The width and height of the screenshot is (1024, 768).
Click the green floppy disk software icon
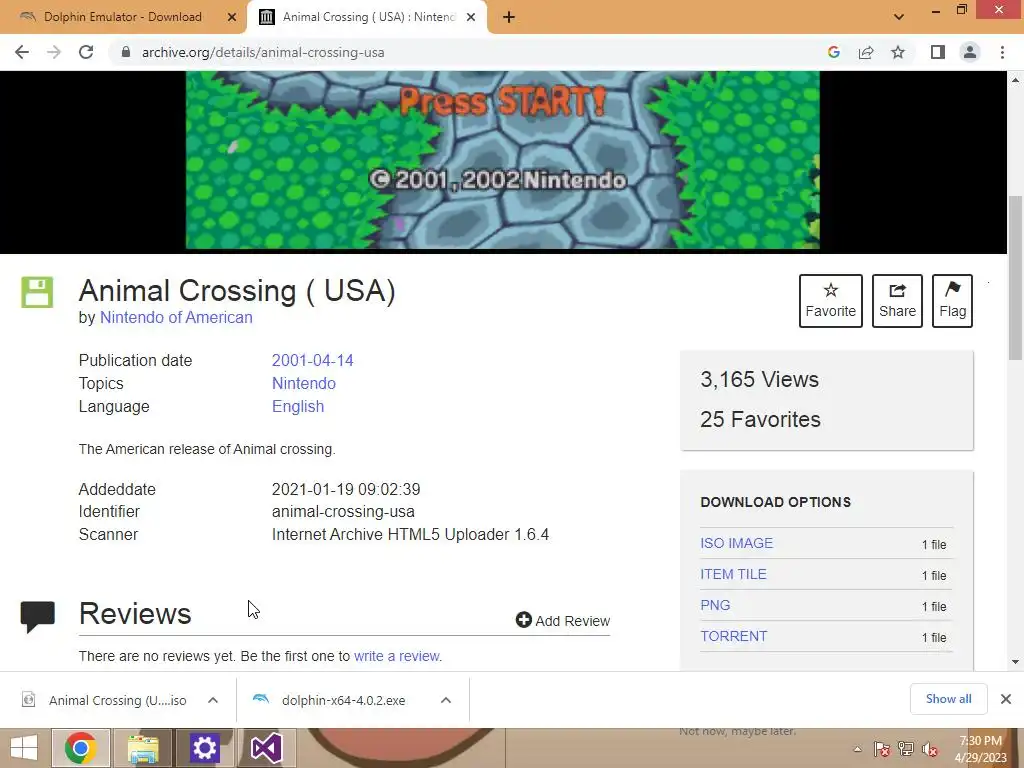tap(37, 292)
